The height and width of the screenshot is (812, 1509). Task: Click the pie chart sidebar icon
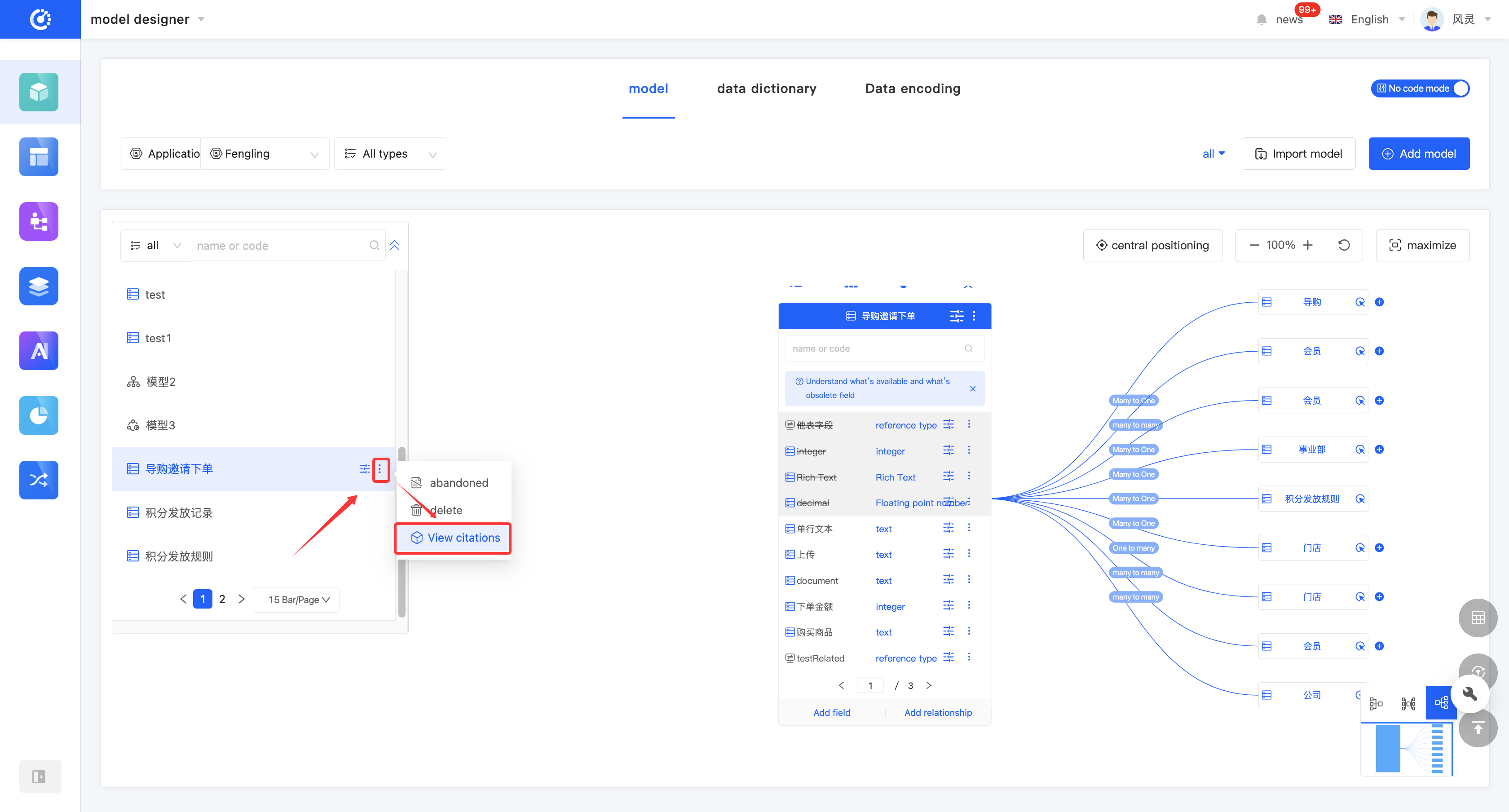(39, 415)
